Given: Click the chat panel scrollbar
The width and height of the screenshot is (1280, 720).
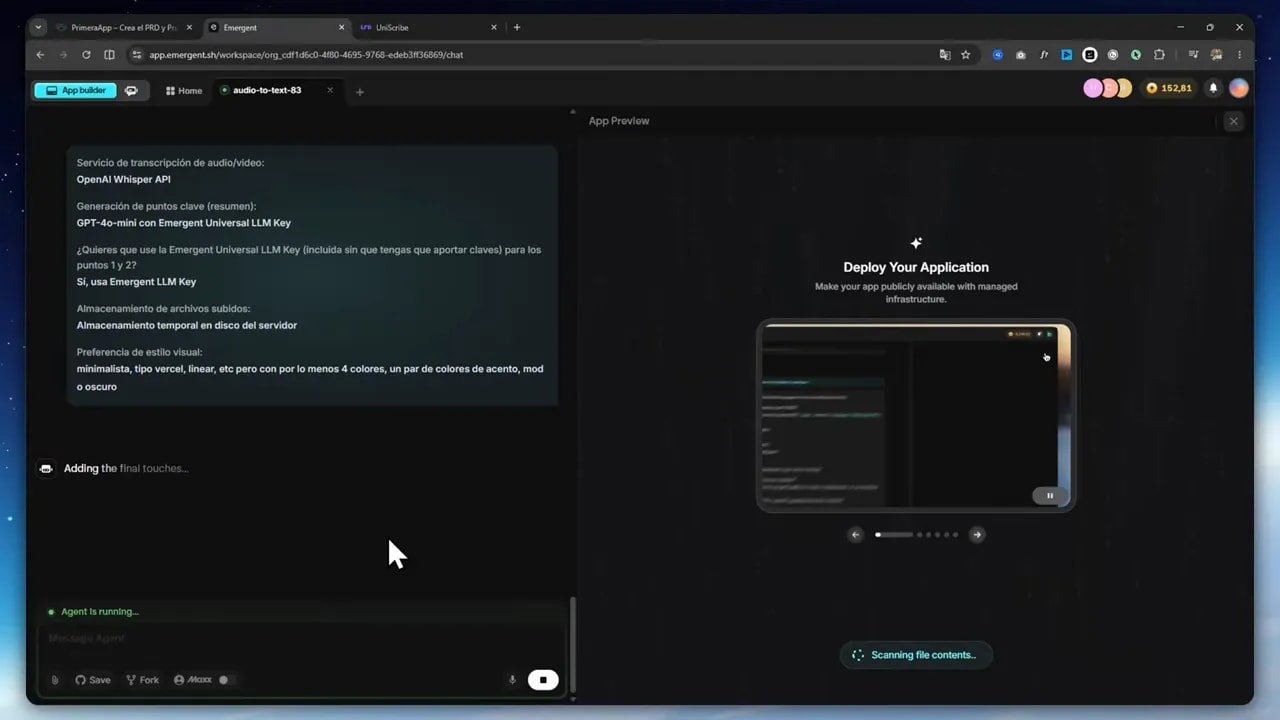Looking at the screenshot, I should point(573,647).
